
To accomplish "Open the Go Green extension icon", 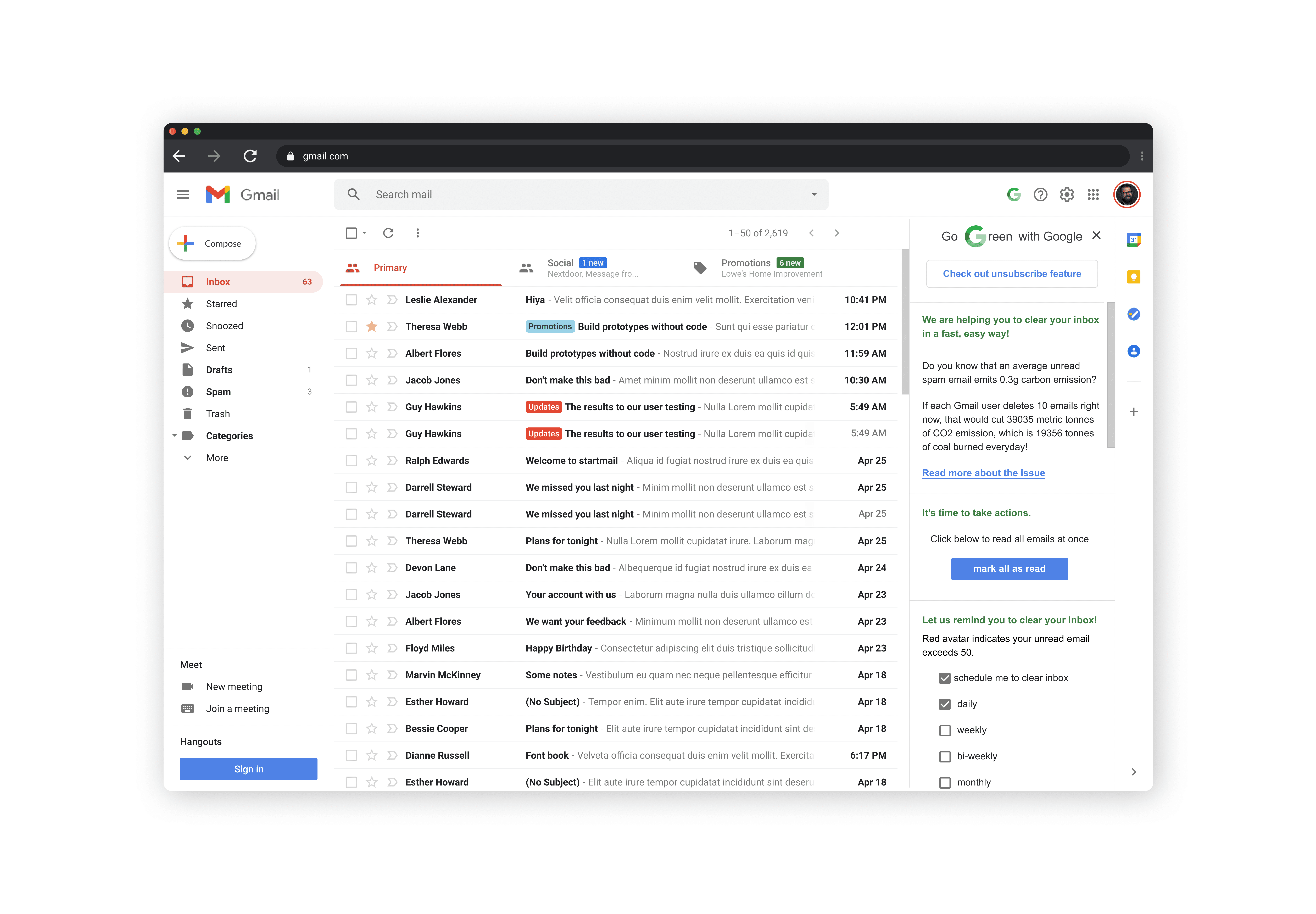I will coord(1014,195).
